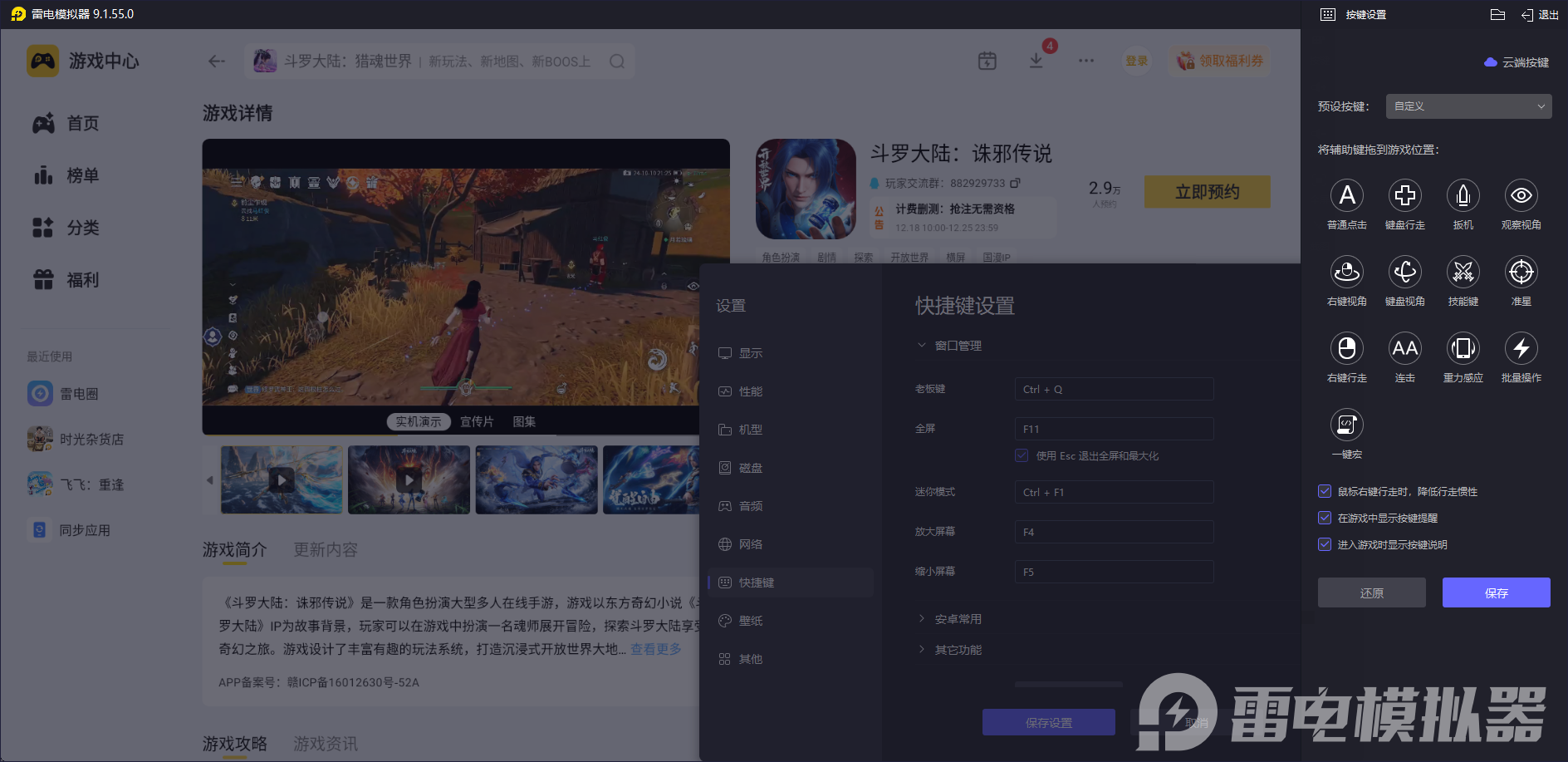Open 福利 benefits in sidebar
The width and height of the screenshot is (1568, 762).
click(66, 280)
